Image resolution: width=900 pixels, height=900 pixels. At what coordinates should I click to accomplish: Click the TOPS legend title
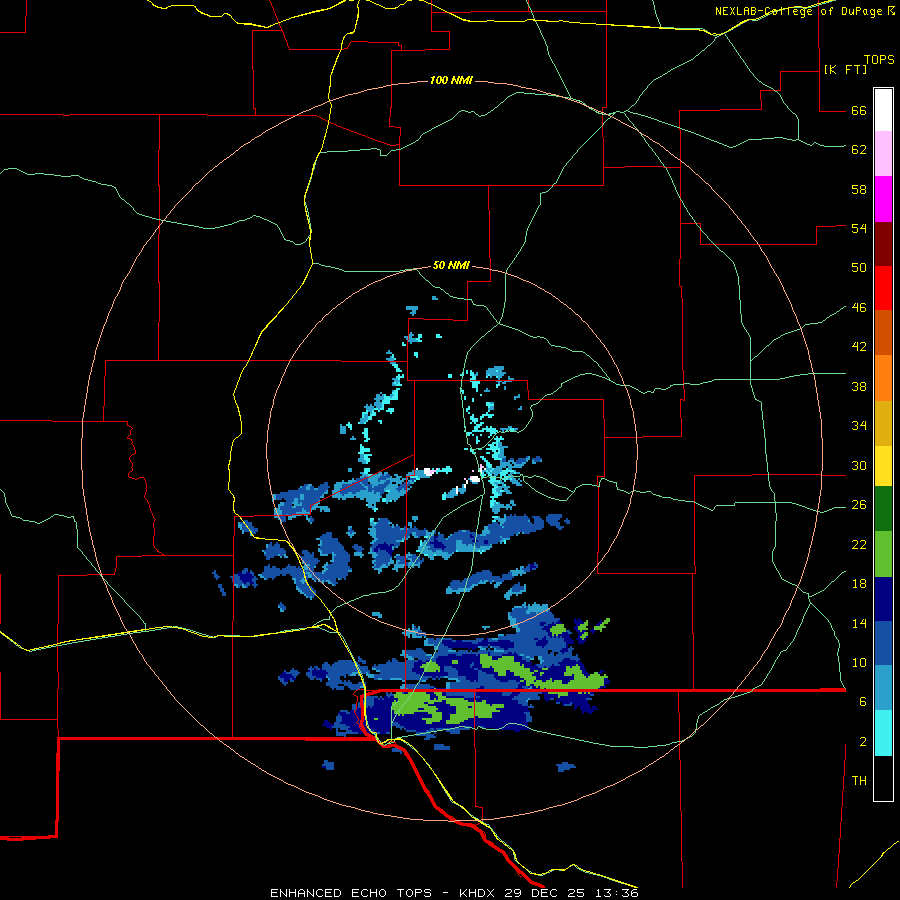[x=879, y=60]
